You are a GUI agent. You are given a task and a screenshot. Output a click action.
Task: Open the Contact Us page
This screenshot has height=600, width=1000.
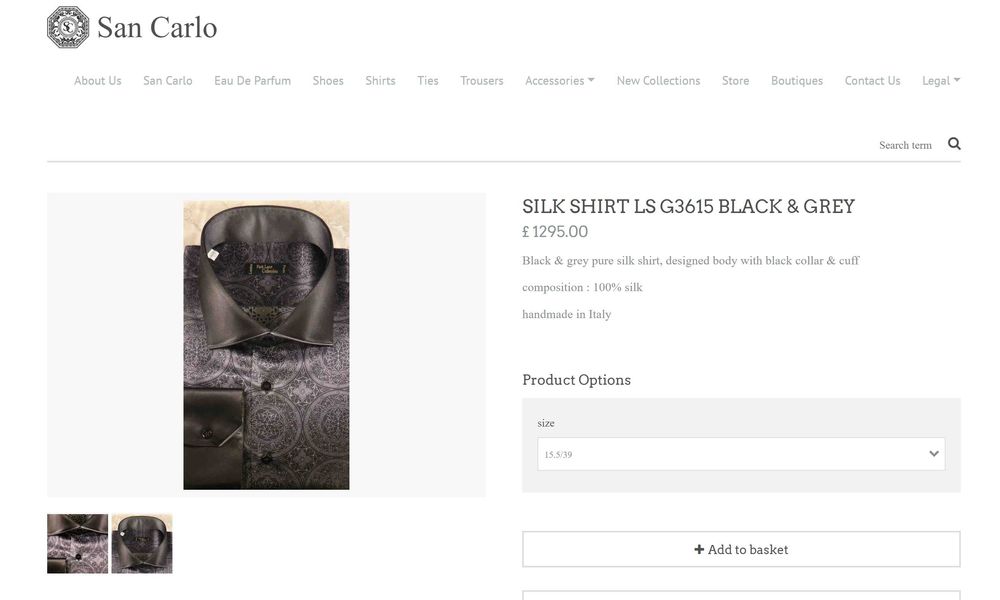872,81
